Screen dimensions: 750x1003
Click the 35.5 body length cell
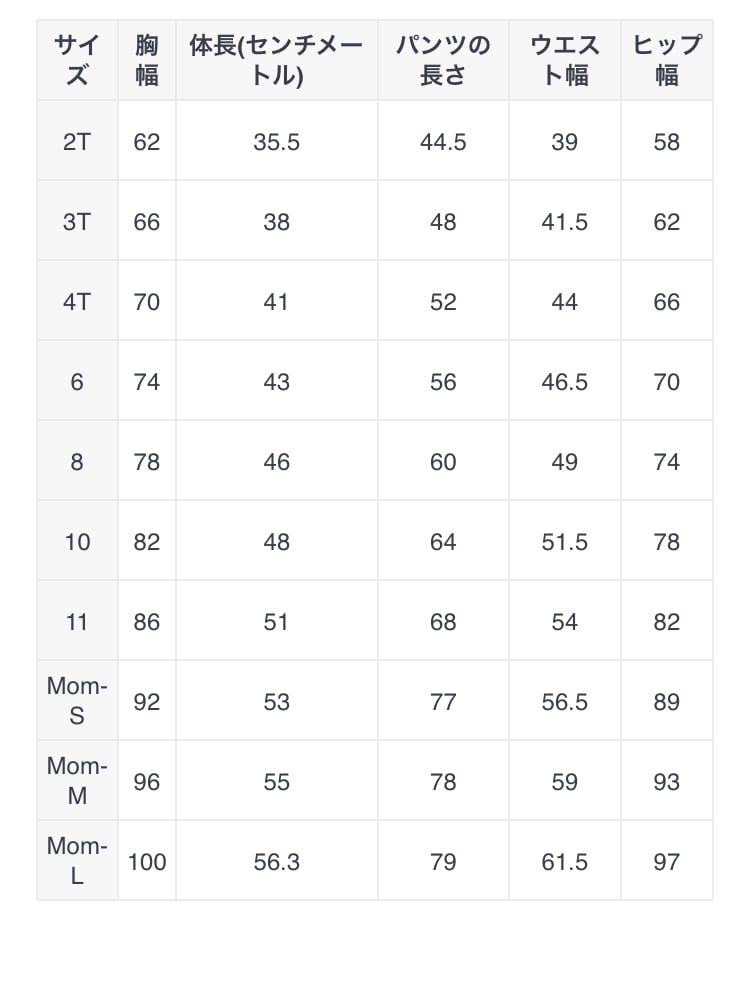[x=276, y=141]
